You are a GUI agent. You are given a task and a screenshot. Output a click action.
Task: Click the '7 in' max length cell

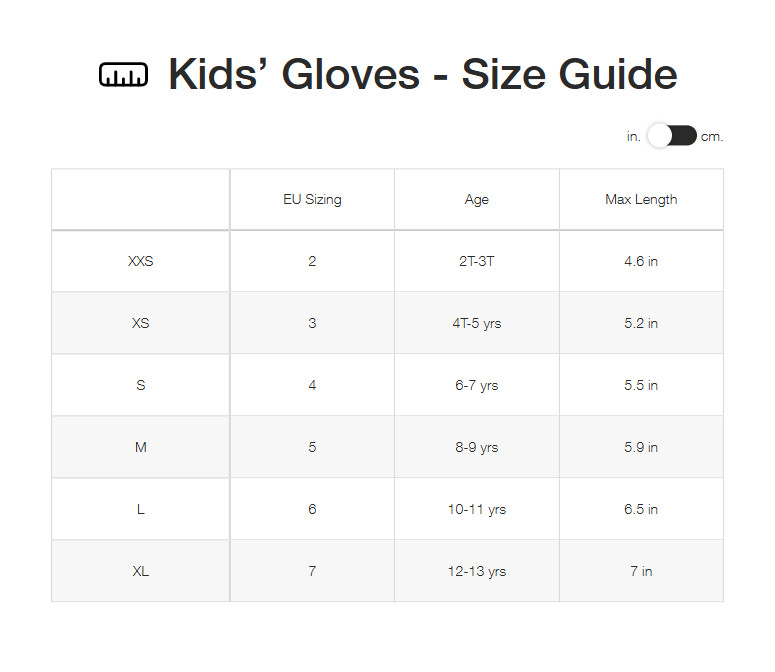click(641, 571)
